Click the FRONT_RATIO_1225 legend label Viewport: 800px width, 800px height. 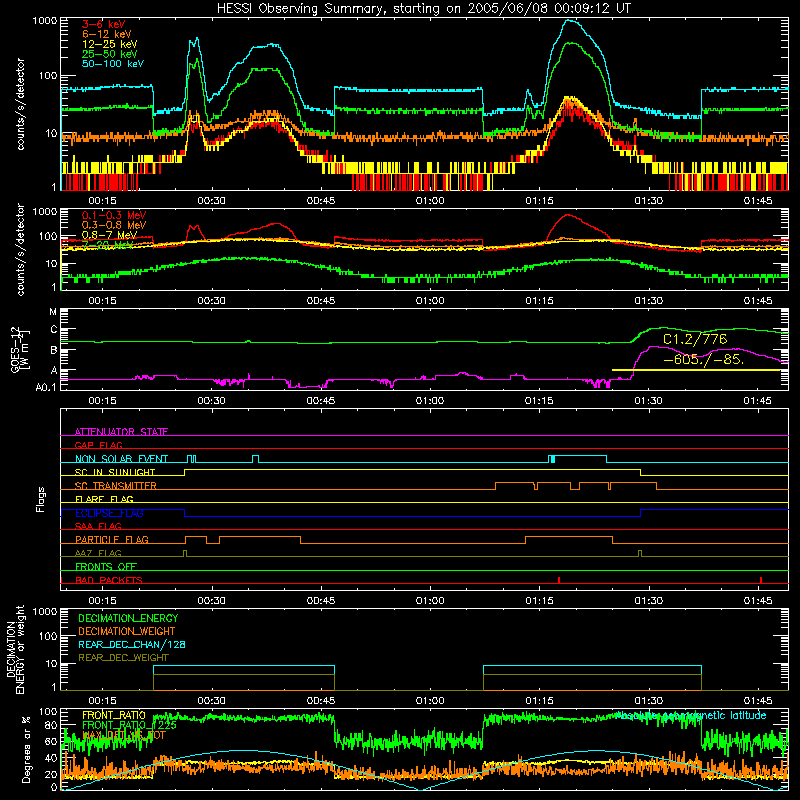click(129, 725)
